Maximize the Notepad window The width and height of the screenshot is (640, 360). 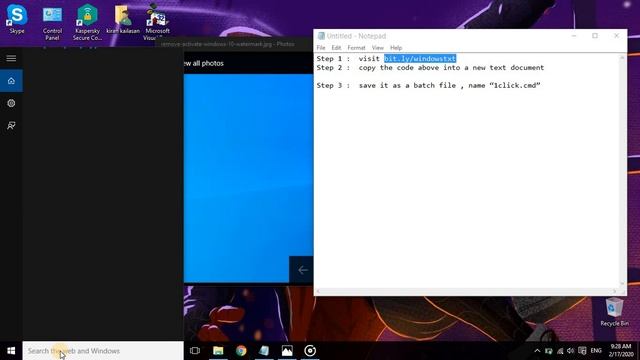(x=595, y=36)
